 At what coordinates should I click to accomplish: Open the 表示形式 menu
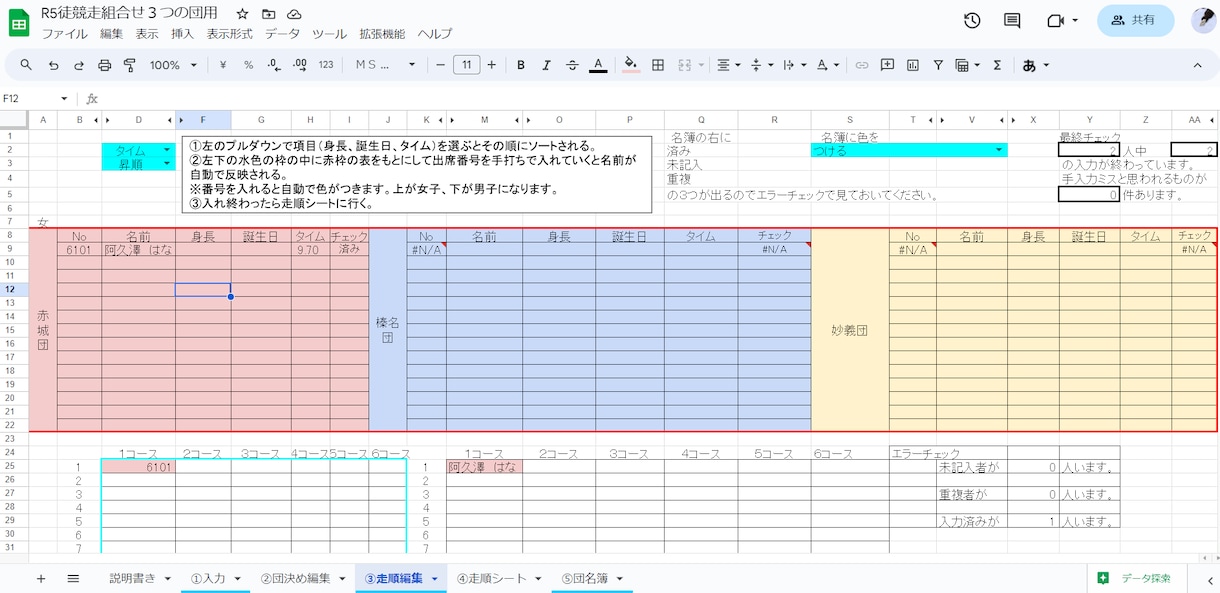click(x=230, y=33)
